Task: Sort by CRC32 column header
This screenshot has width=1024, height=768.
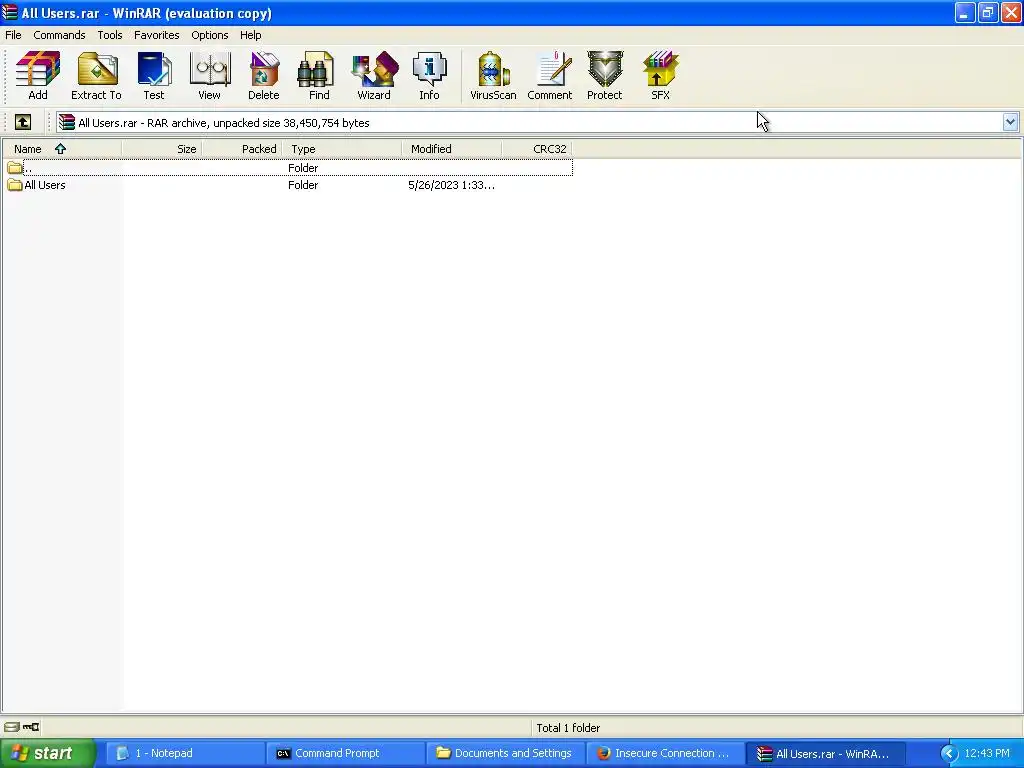Action: coord(537,149)
